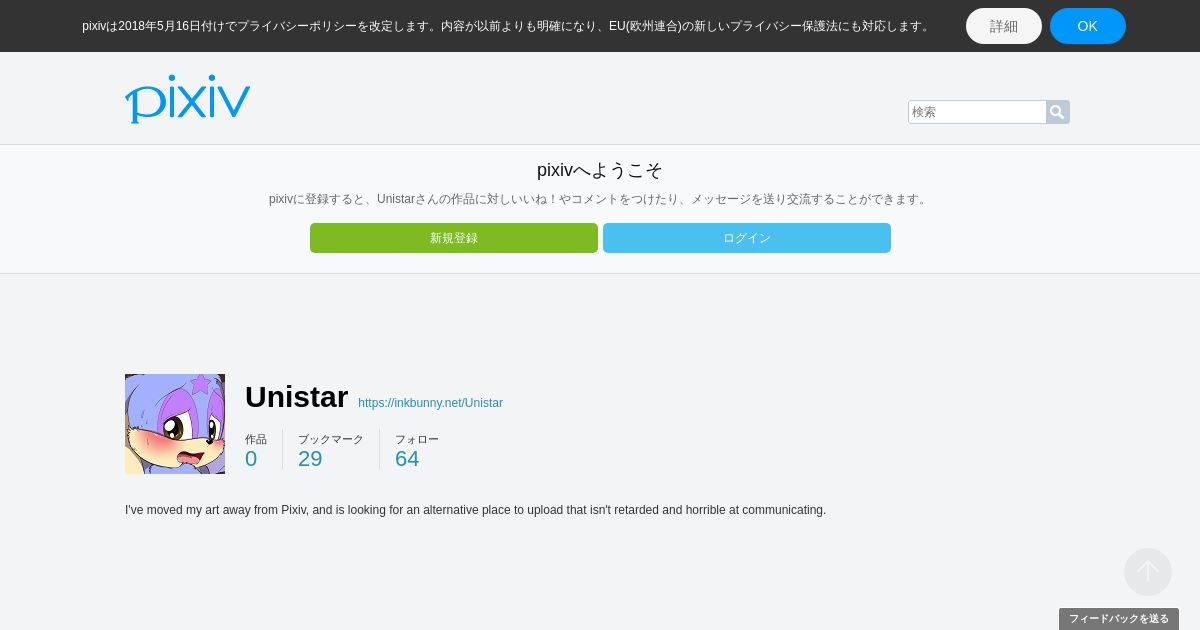Dismiss privacy notice with OK button
Image resolution: width=1200 pixels, height=630 pixels.
pyautogui.click(x=1088, y=26)
